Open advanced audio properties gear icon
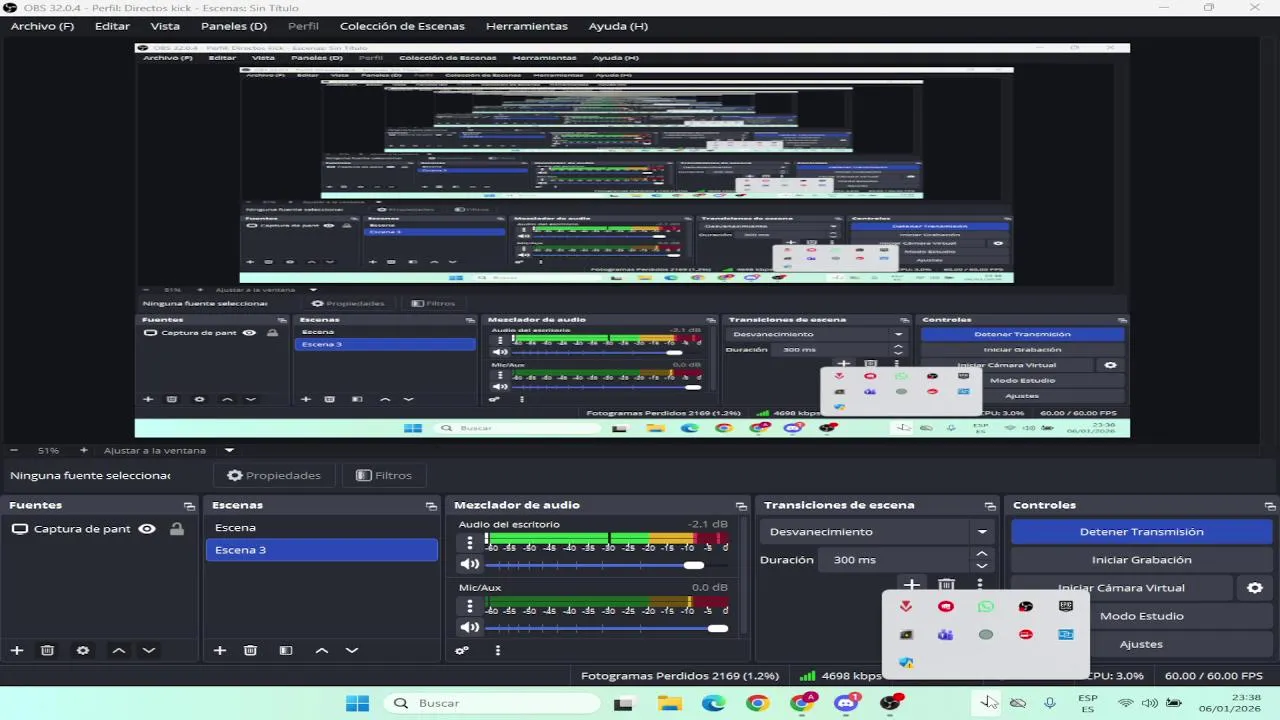1280x720 pixels. [462, 650]
